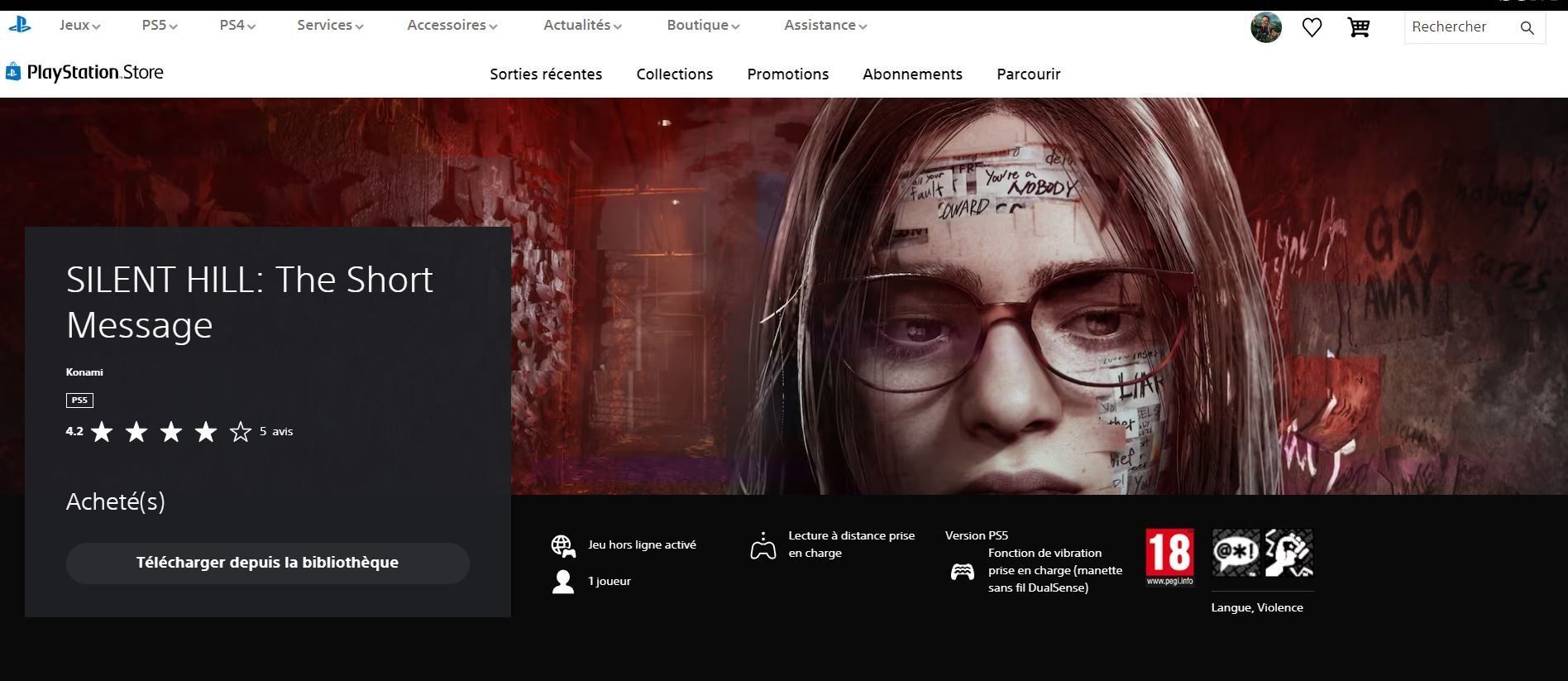Click the 5 avis reviews link
The image size is (1568, 681).
tap(276, 431)
